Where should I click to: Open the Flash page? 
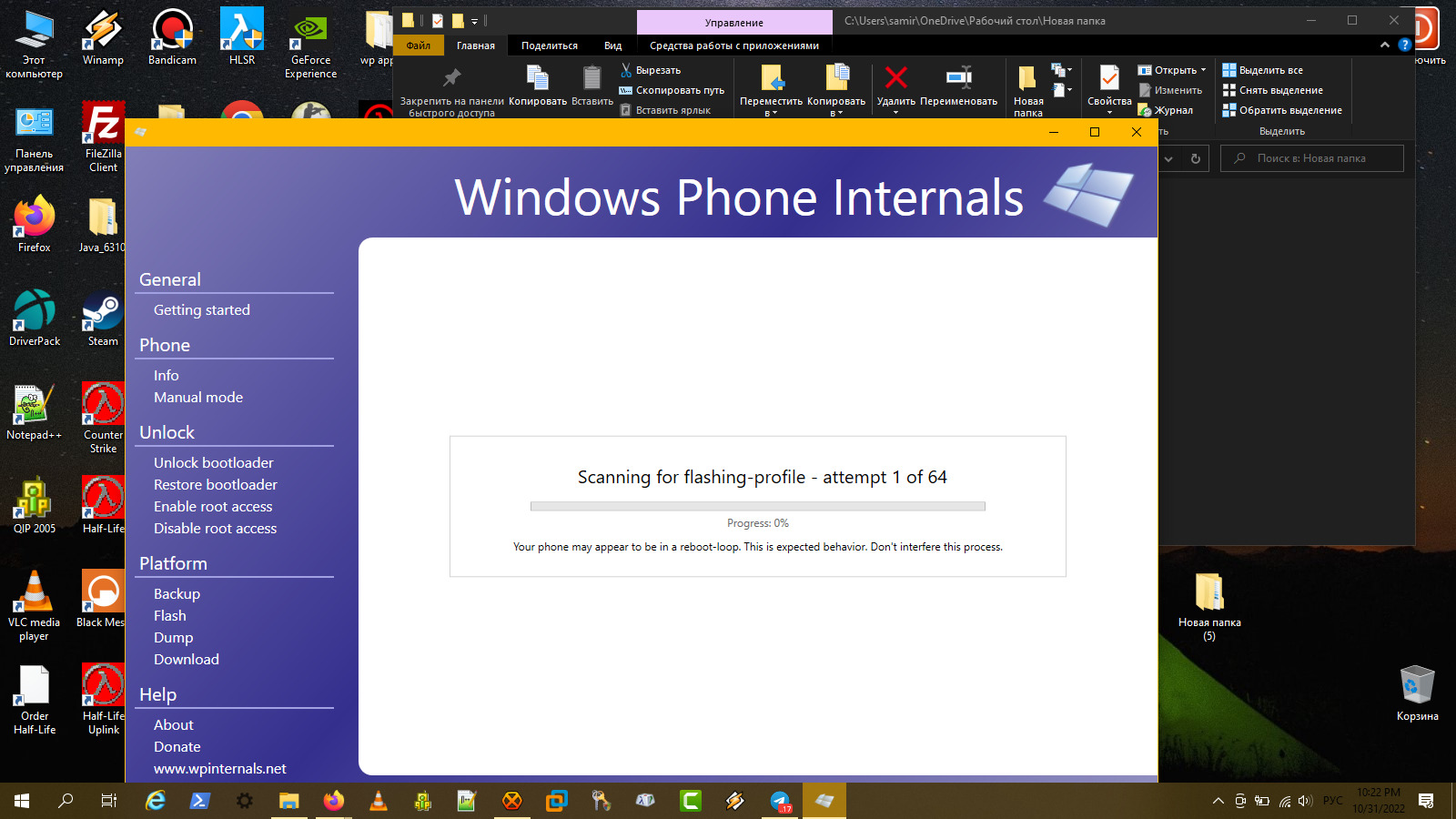point(169,616)
